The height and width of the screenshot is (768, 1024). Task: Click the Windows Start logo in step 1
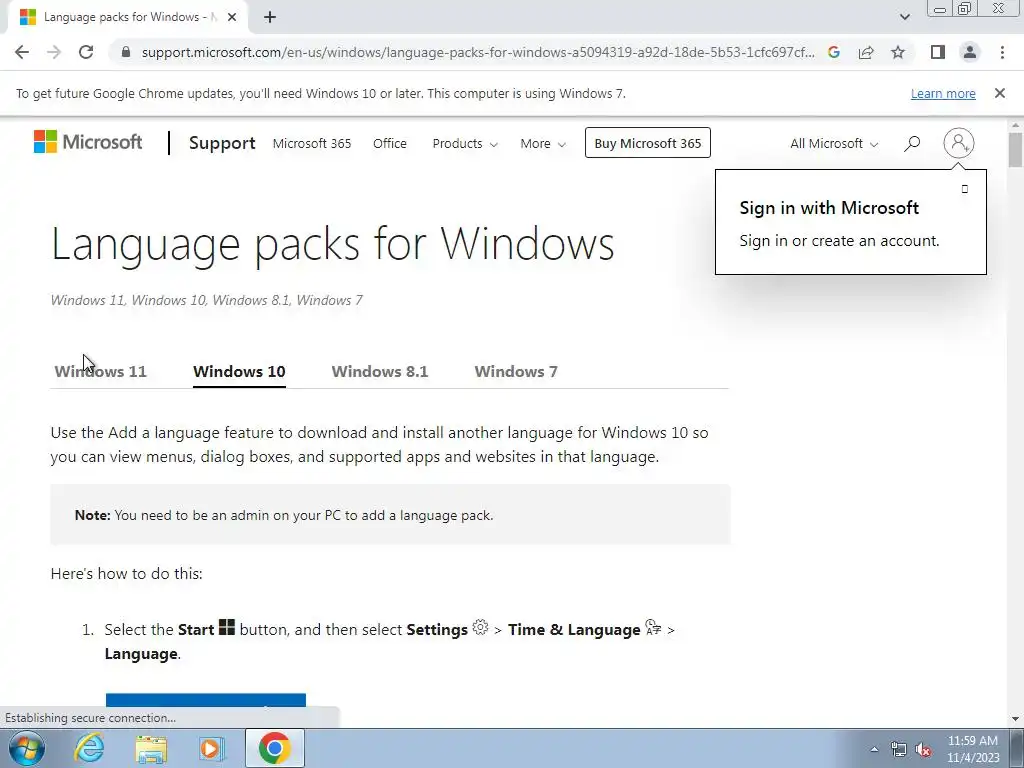click(x=227, y=627)
